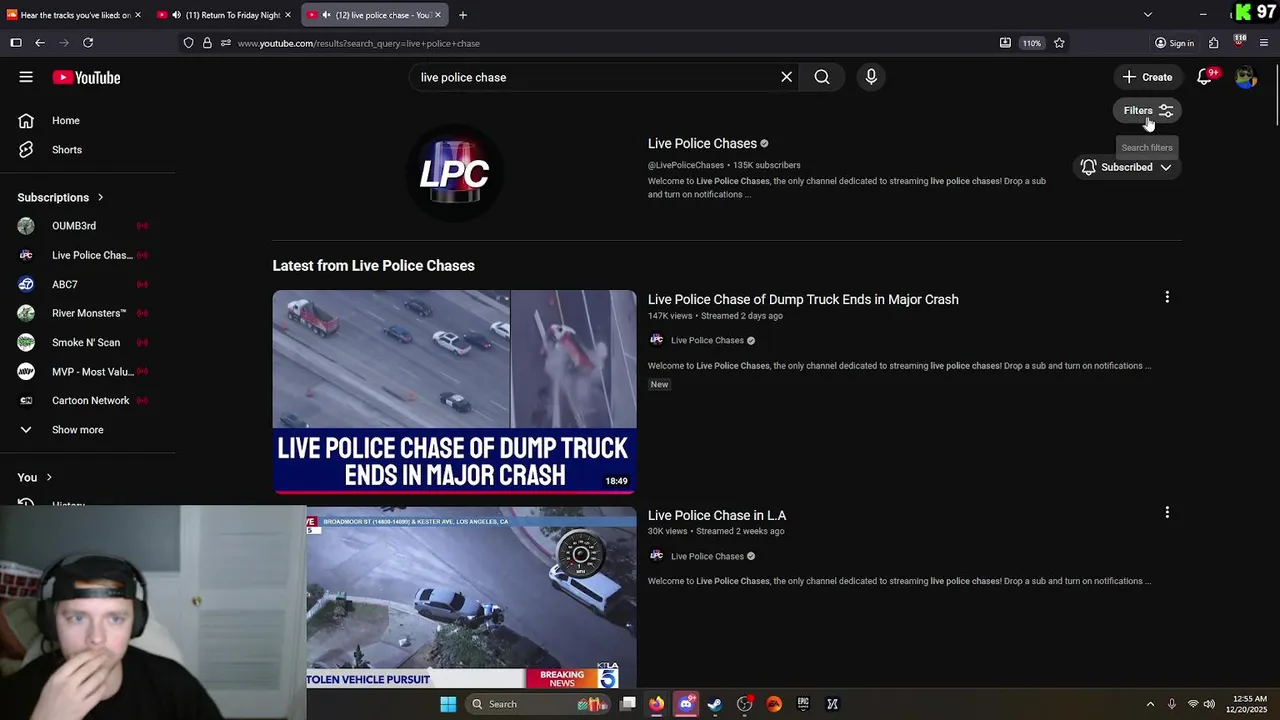Clear the search box with the X
The height and width of the screenshot is (720, 1280).
pyautogui.click(x=786, y=77)
